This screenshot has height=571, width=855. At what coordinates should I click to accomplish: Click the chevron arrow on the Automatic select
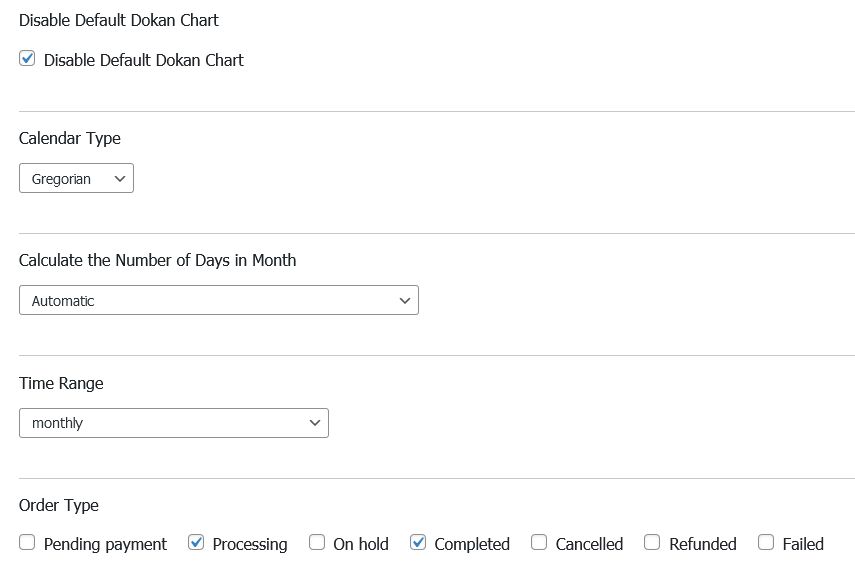point(405,300)
